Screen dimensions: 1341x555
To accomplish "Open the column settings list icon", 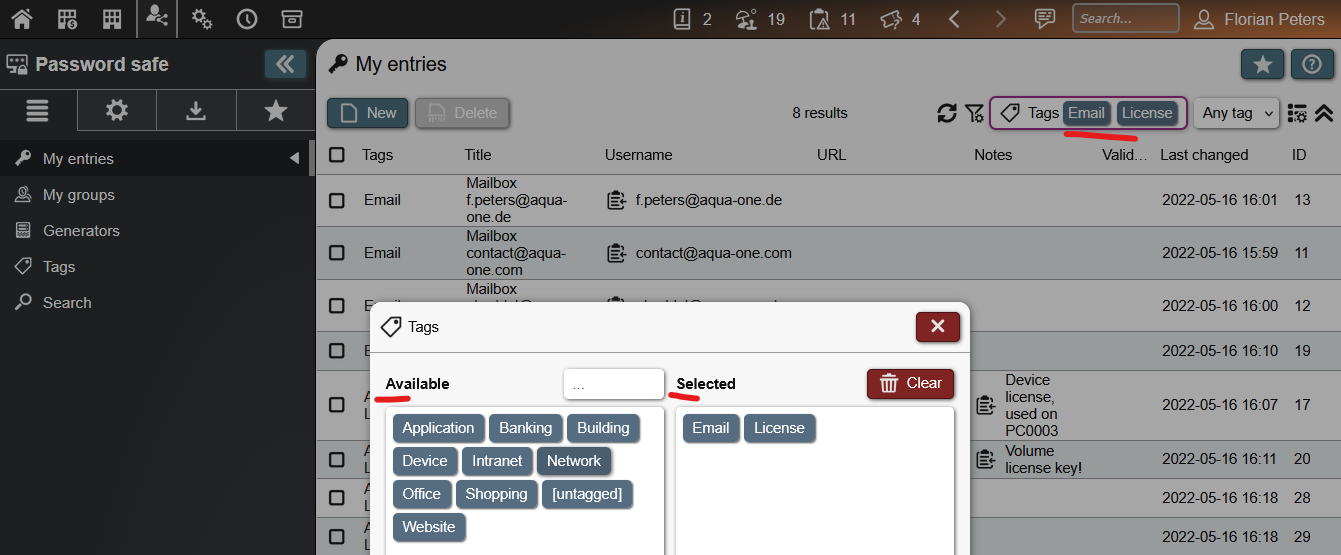I will tap(1297, 113).
